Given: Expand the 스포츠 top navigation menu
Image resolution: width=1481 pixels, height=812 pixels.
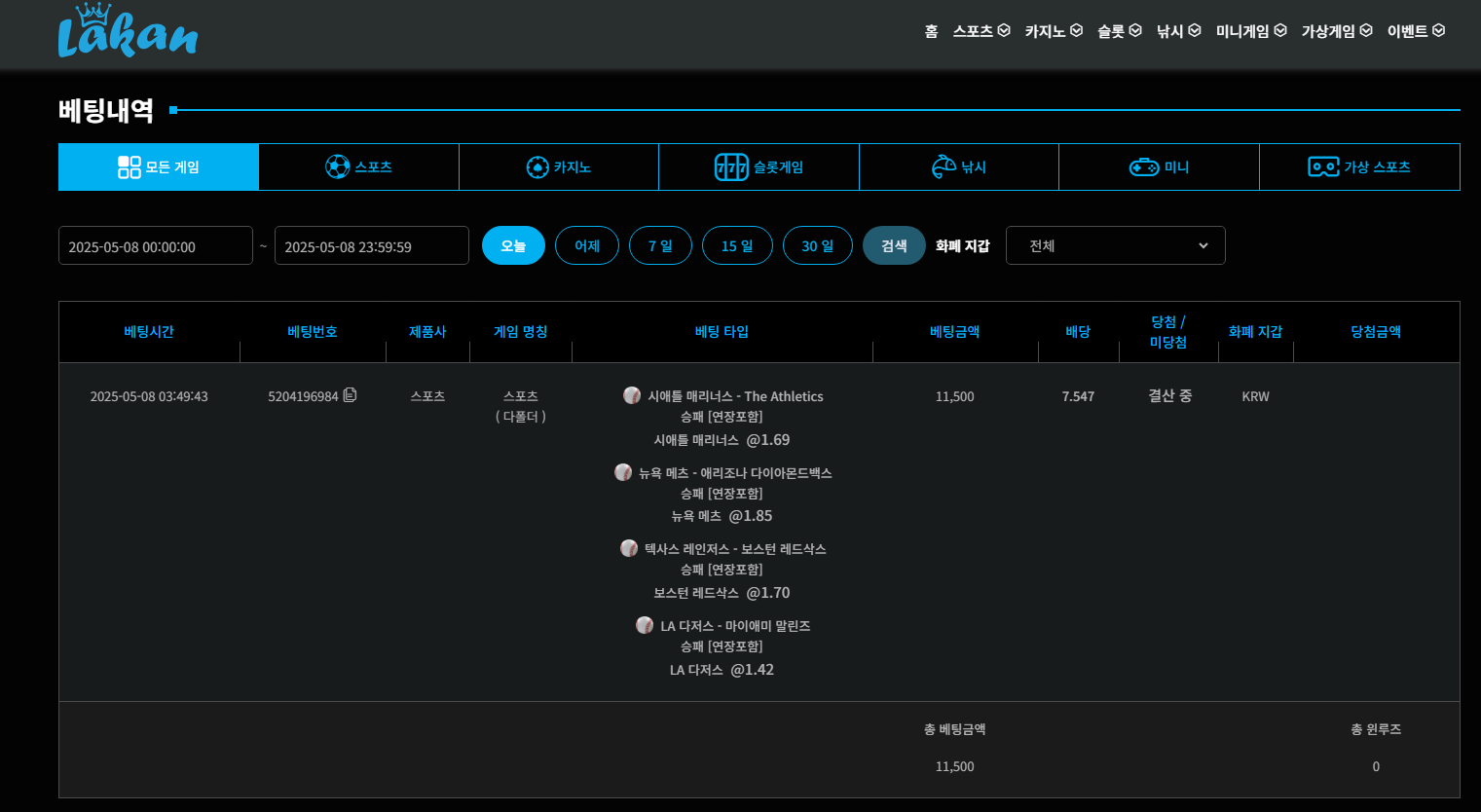Looking at the screenshot, I should point(981,31).
